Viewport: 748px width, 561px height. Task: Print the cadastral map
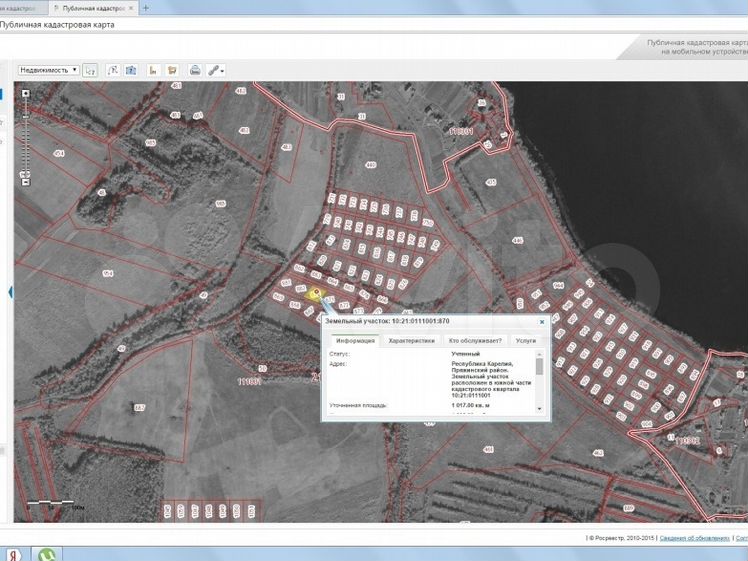pos(195,70)
